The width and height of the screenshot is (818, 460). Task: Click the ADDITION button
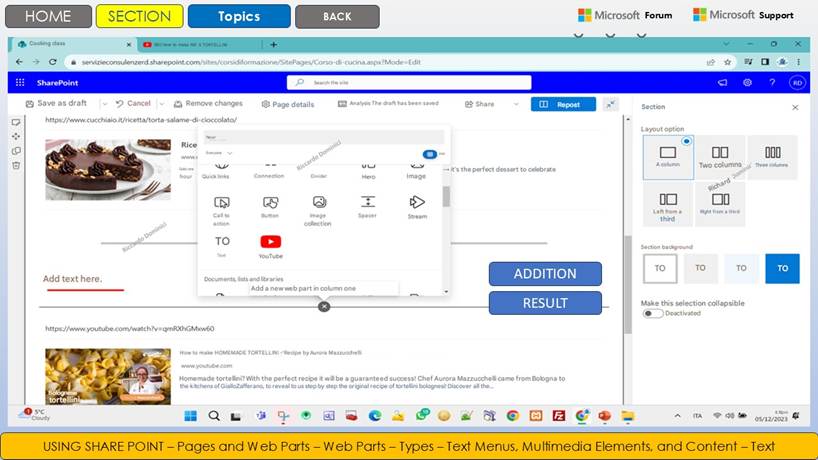click(545, 274)
